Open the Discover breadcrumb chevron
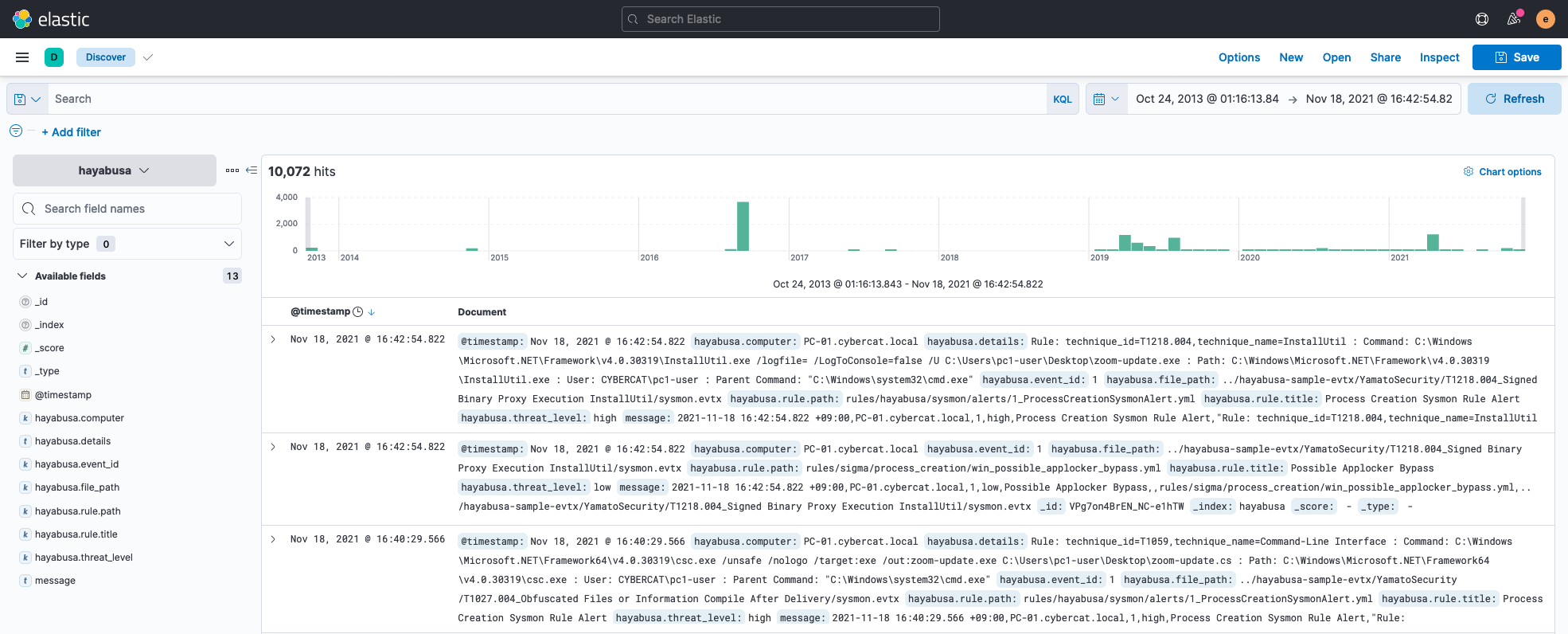 [x=148, y=57]
